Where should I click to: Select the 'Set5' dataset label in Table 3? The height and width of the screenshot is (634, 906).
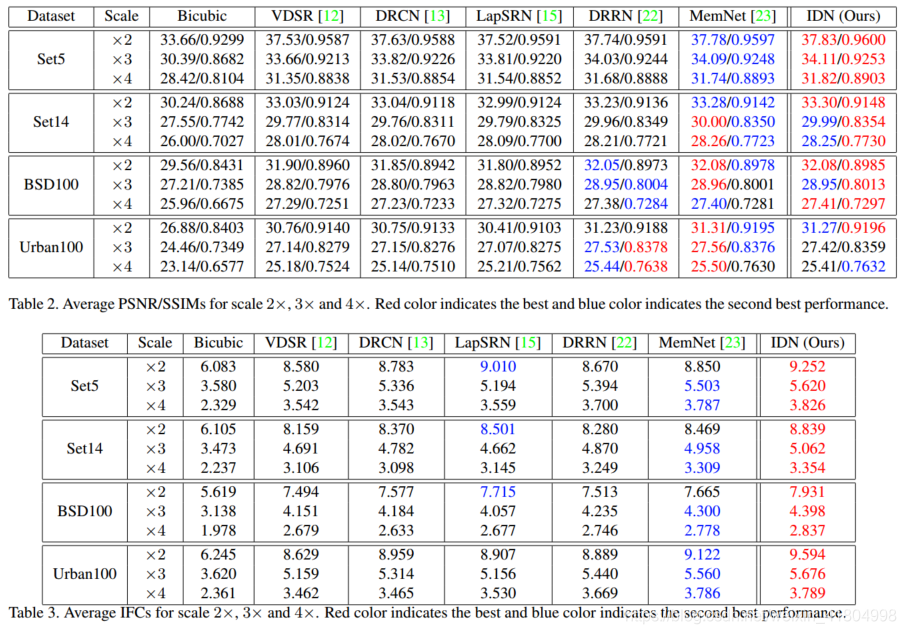click(84, 385)
